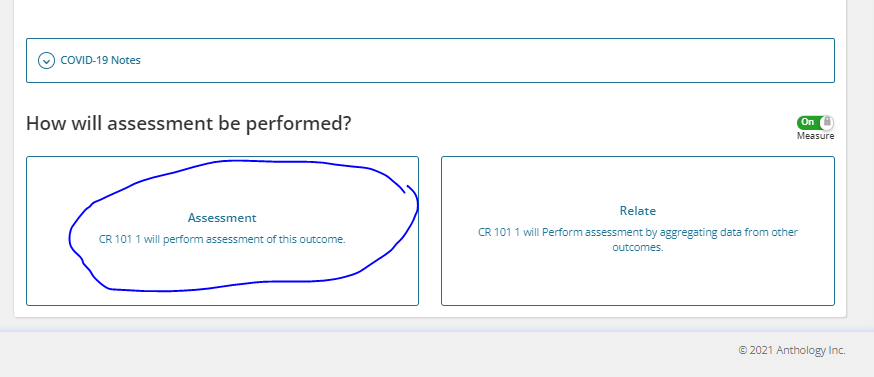Click the blank space below the Relate description
874x377 pixels.
point(638,279)
